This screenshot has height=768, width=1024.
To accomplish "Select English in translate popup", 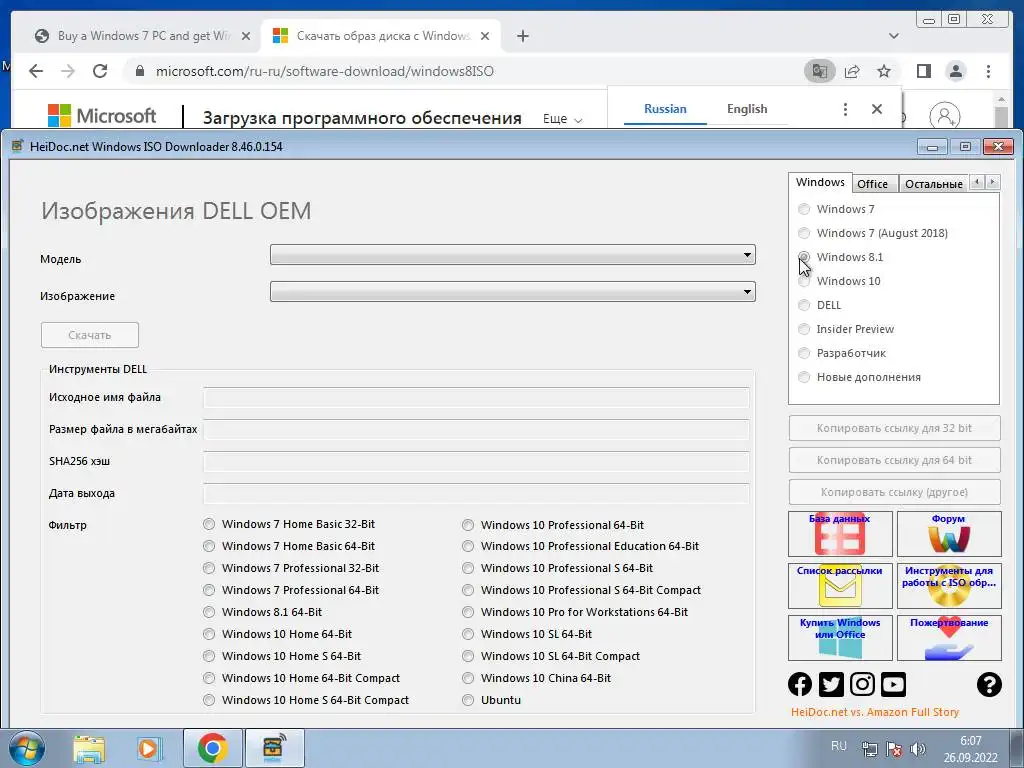I will [x=746, y=109].
